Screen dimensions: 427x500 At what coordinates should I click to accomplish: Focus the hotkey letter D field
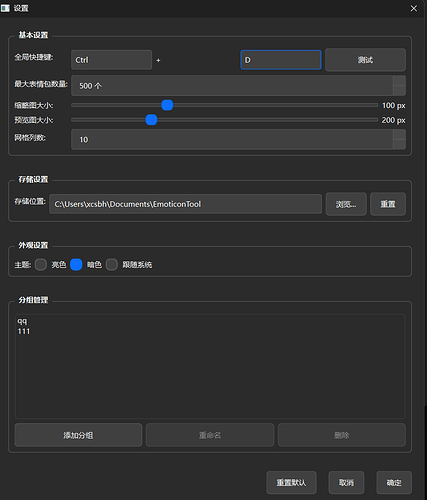[281, 60]
